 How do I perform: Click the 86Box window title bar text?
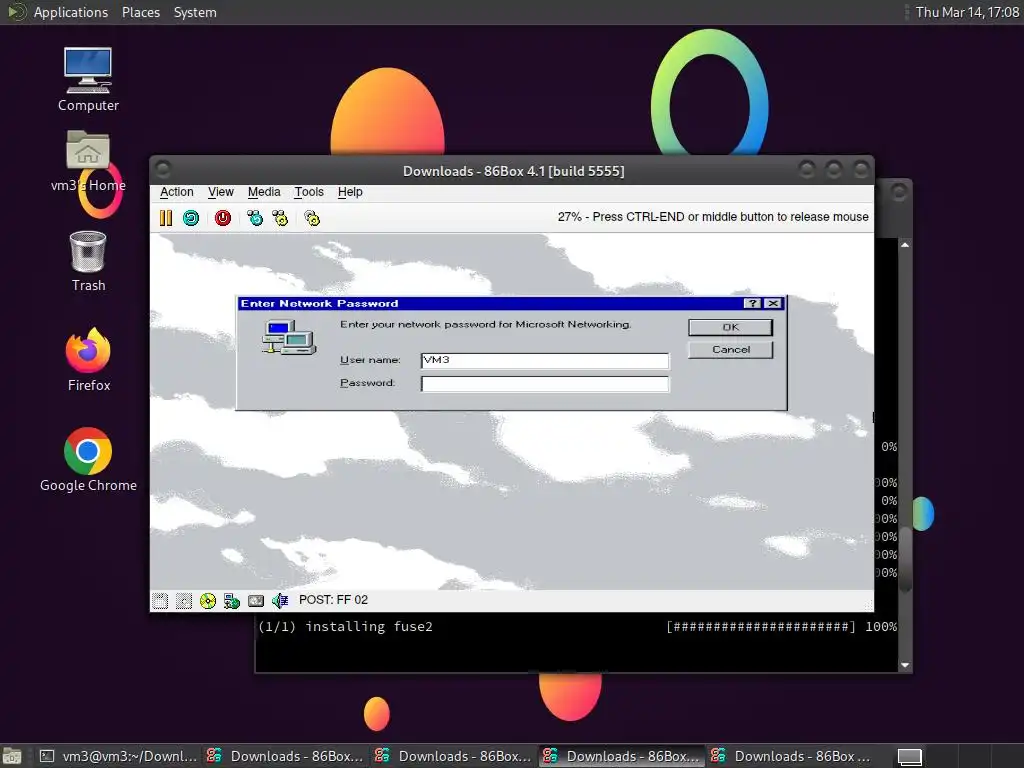click(513, 171)
